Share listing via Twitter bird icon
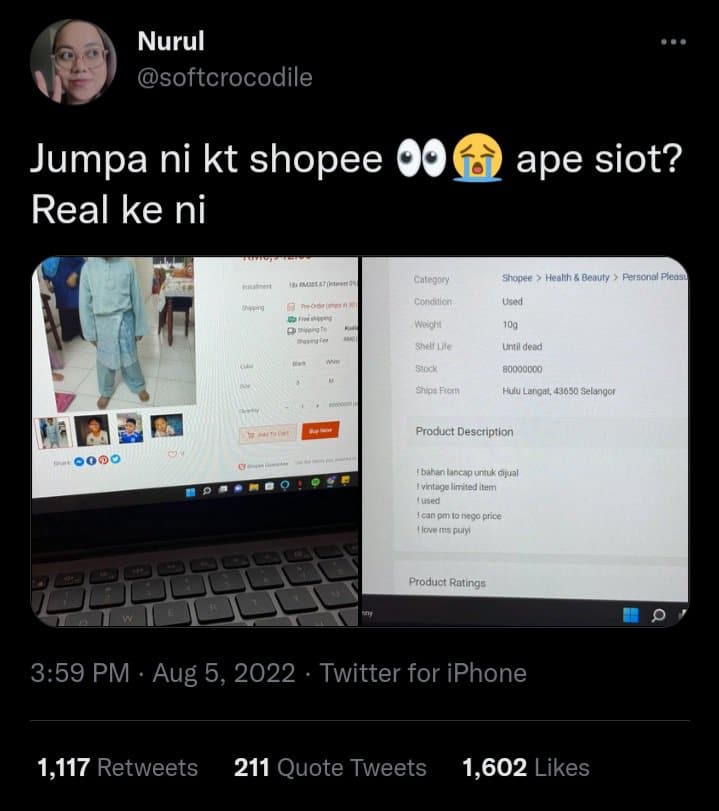Screen dimensions: 719x811 pos(115,459)
